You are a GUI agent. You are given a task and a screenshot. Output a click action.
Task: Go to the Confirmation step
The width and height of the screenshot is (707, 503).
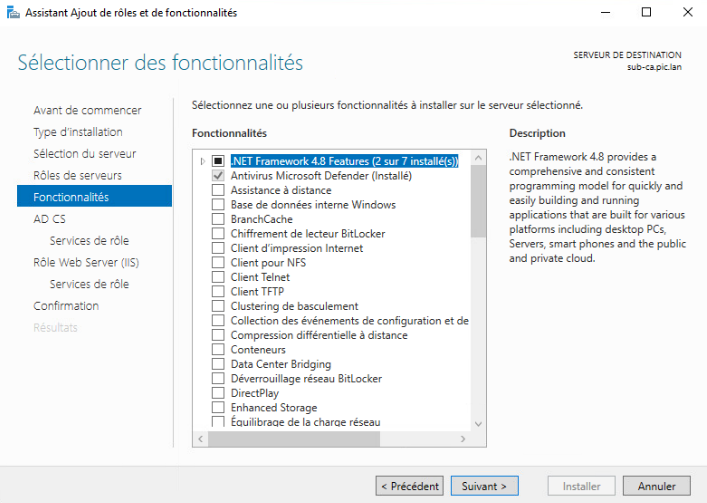[66, 306]
